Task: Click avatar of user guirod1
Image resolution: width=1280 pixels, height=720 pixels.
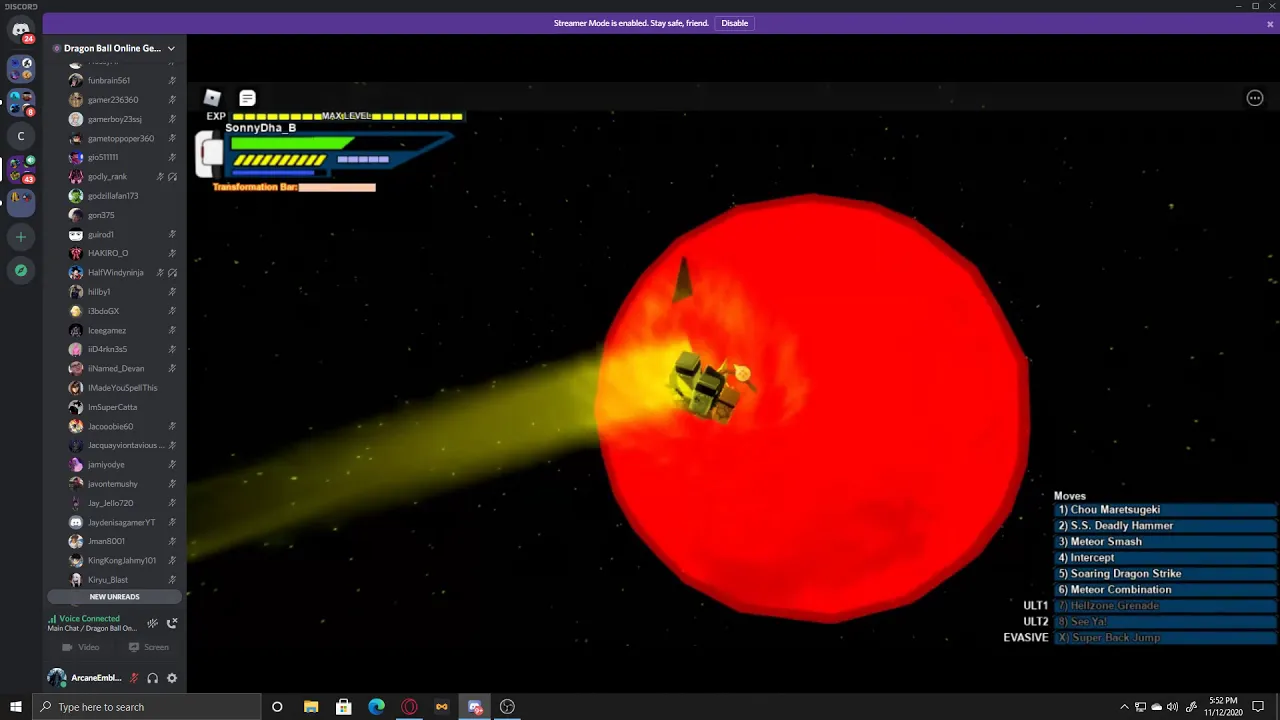Action: coord(76,234)
